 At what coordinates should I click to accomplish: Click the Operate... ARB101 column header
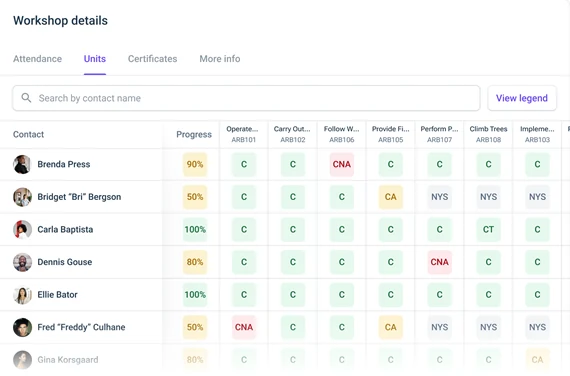[x=244, y=134]
